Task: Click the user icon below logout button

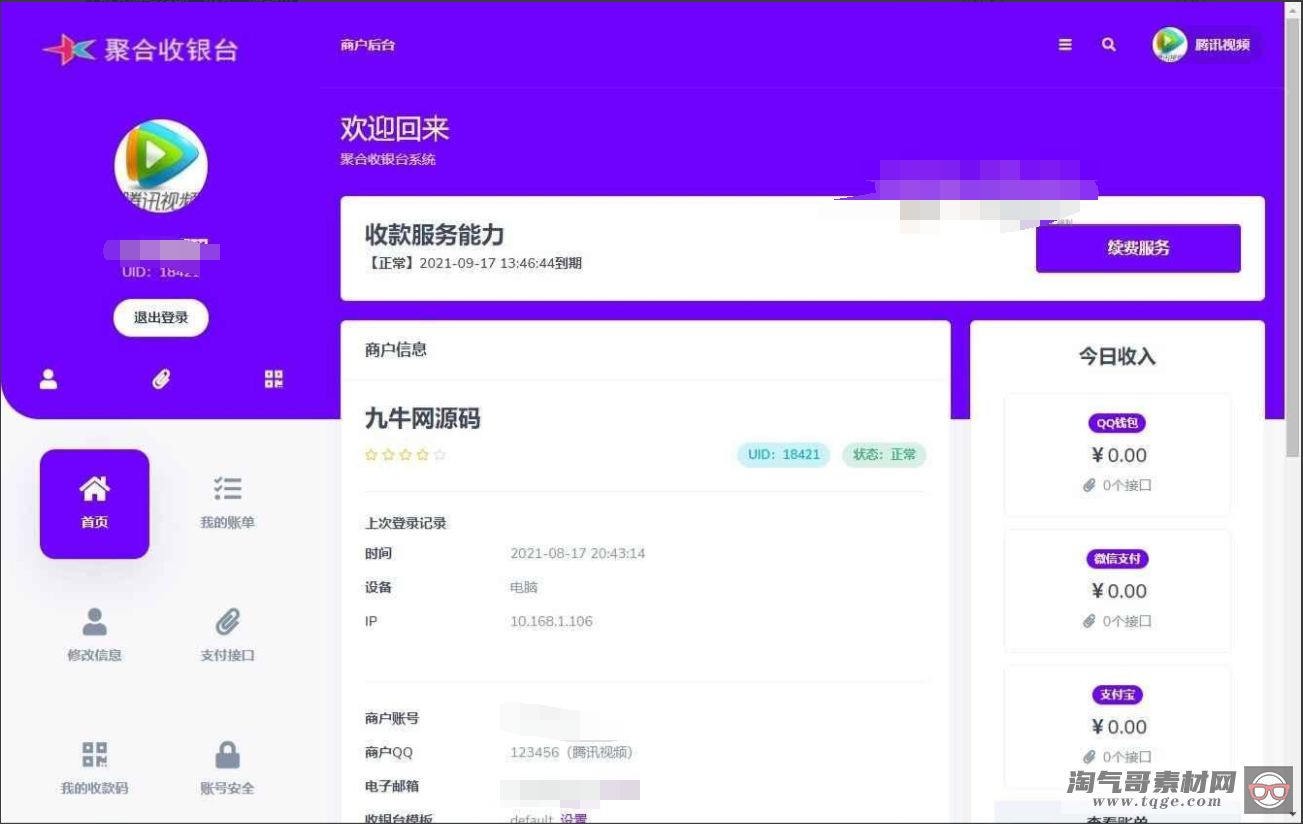Action: point(48,379)
